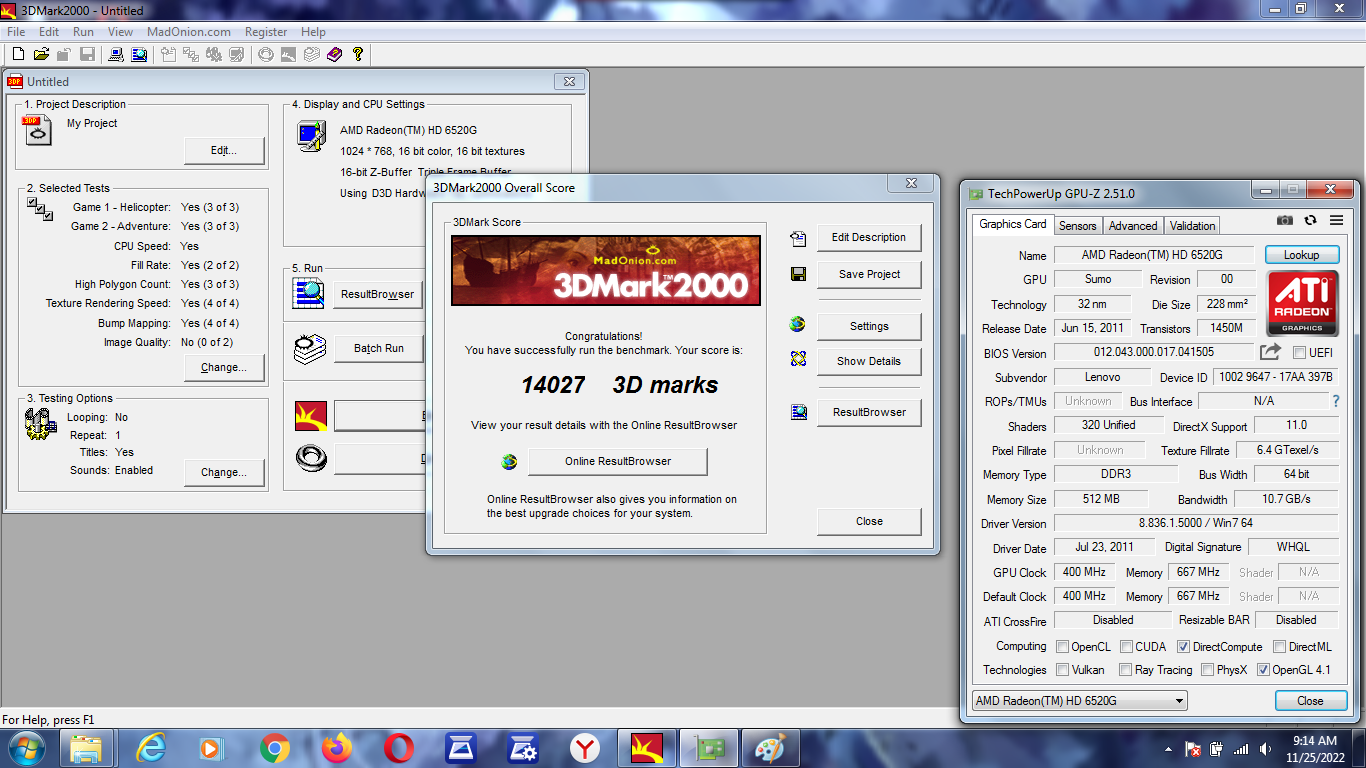Click the Show Details button

tap(869, 361)
